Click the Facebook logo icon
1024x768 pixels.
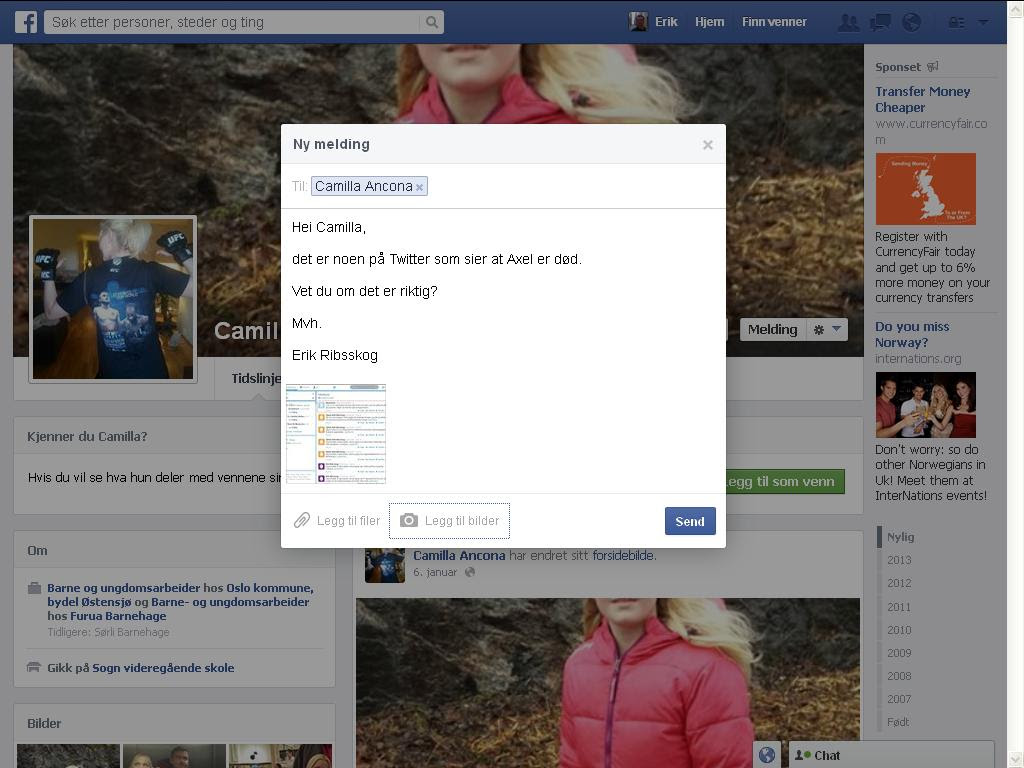(26, 22)
